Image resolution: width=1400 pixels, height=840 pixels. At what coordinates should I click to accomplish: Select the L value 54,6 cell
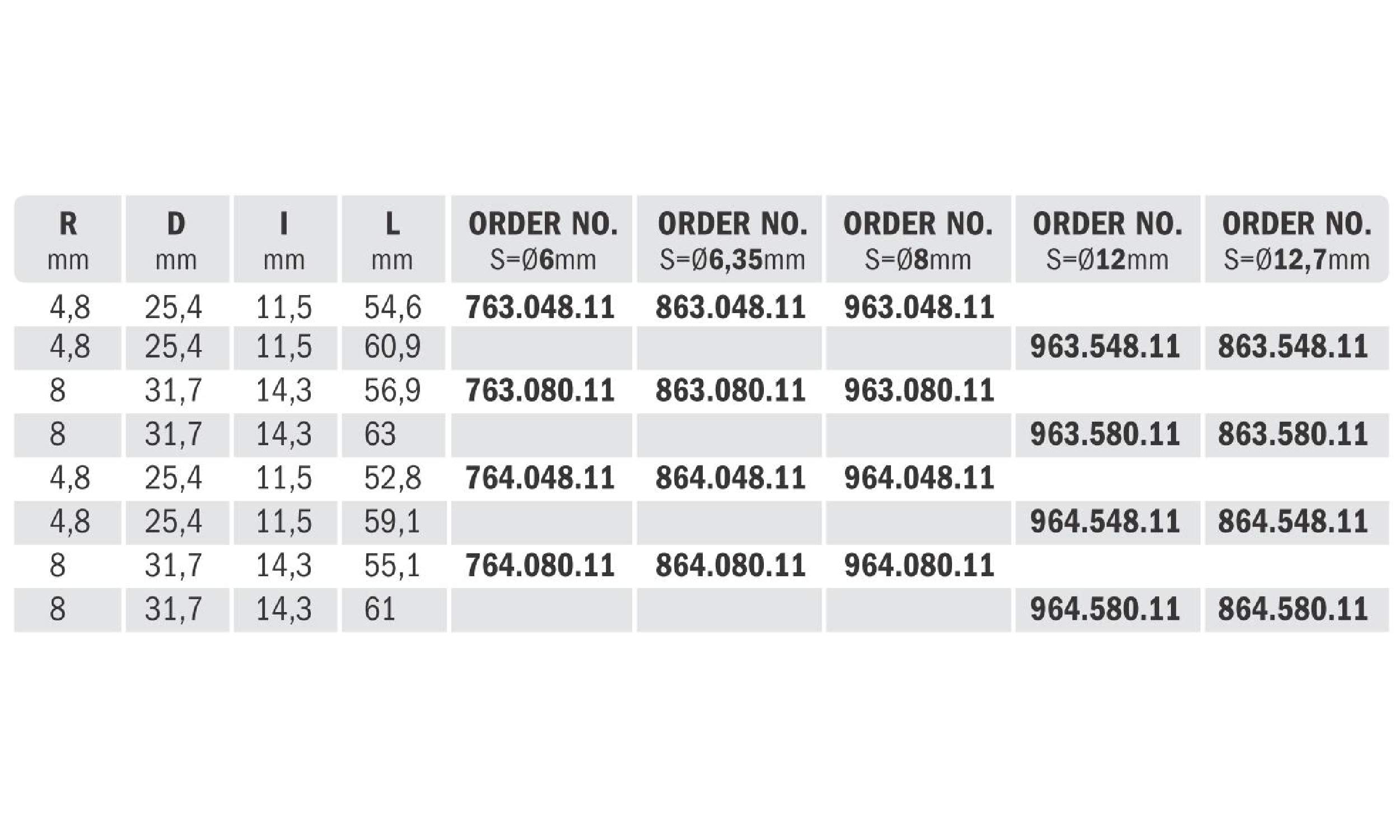[393, 307]
